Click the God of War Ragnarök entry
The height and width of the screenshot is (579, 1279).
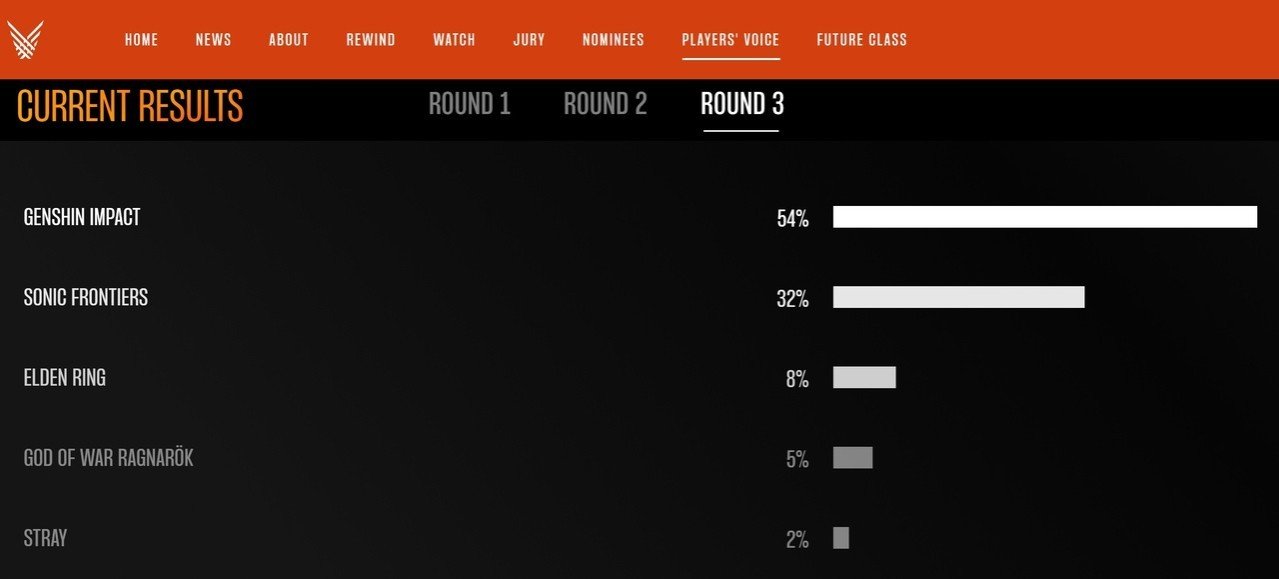click(109, 458)
